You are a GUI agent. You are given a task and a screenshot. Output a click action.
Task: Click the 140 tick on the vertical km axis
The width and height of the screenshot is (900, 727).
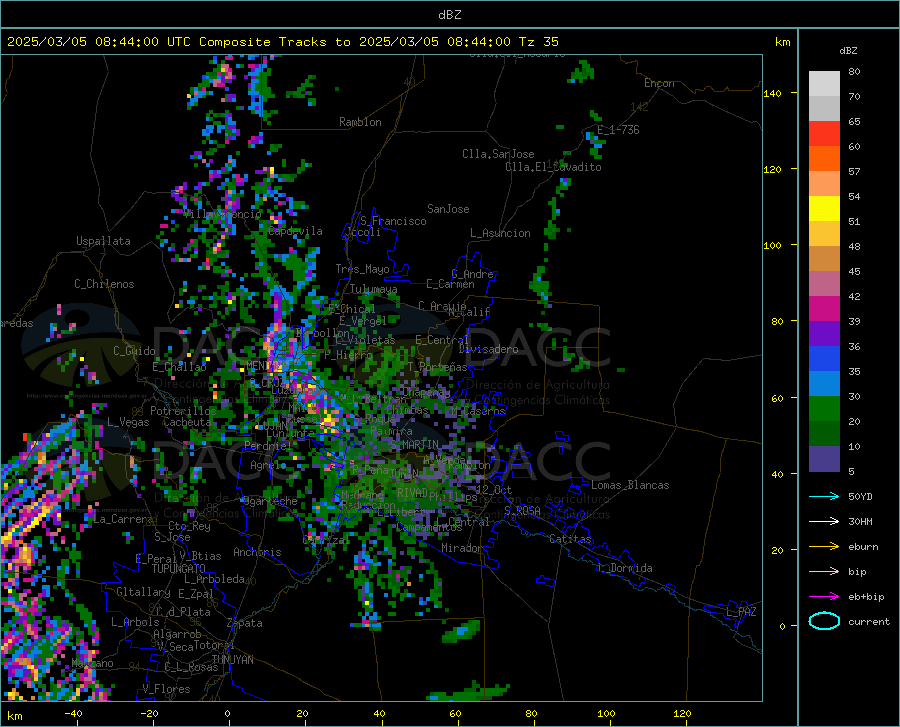772,94
